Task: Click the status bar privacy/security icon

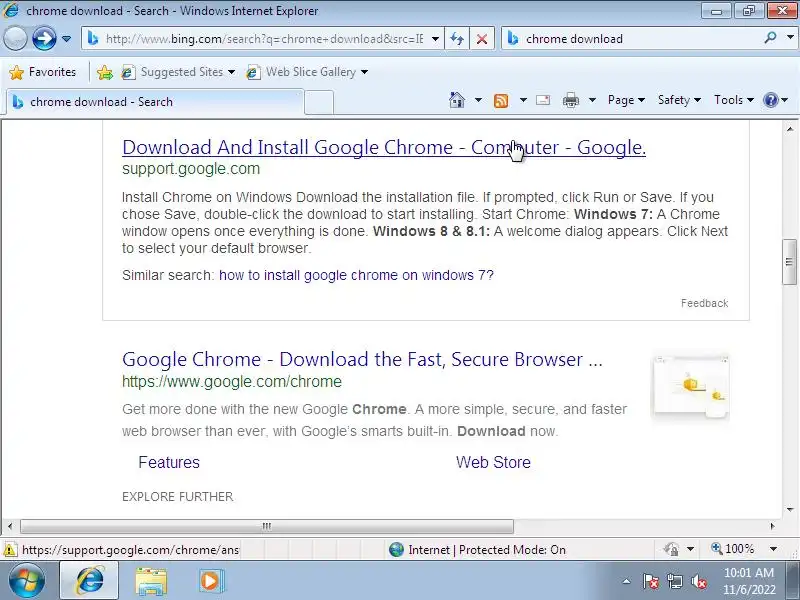Action: click(671, 549)
